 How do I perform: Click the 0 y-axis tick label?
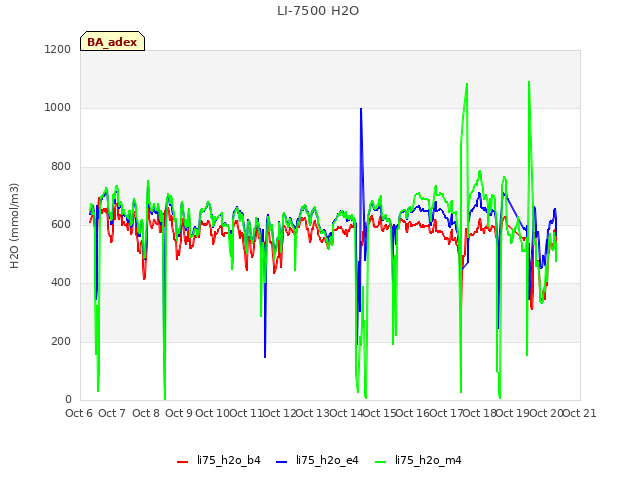click(x=68, y=400)
